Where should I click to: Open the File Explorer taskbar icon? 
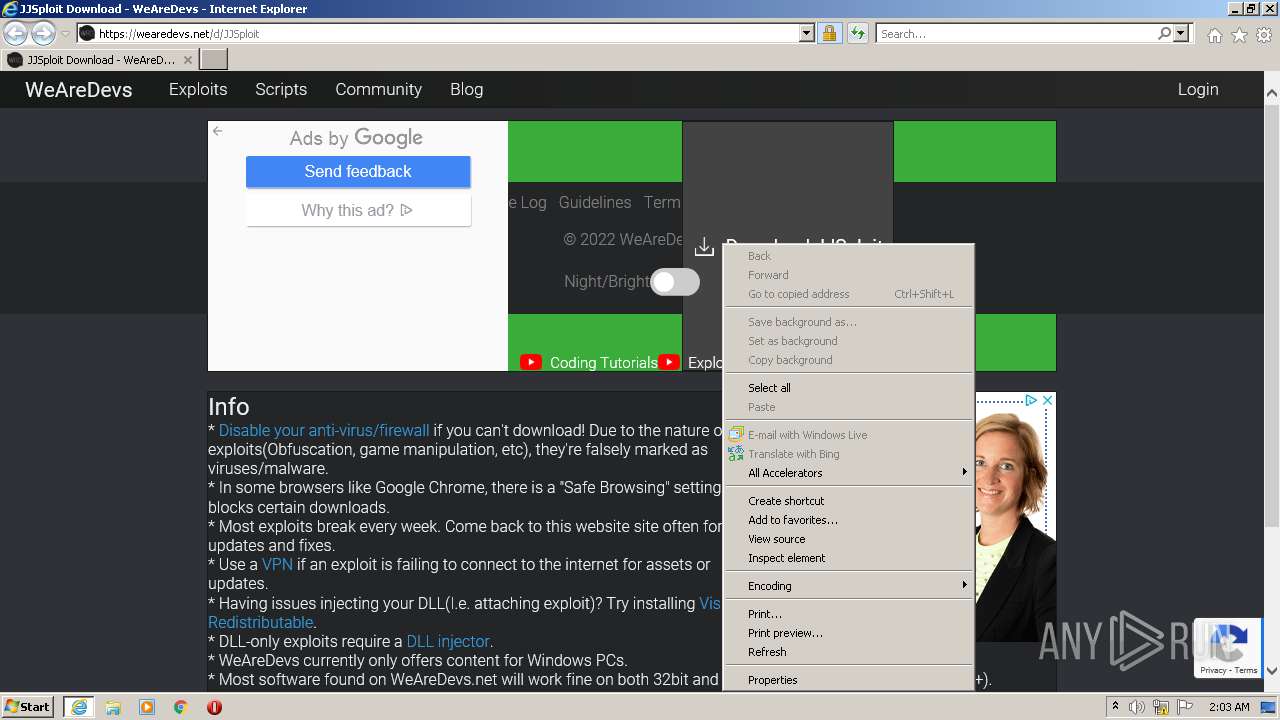113,707
